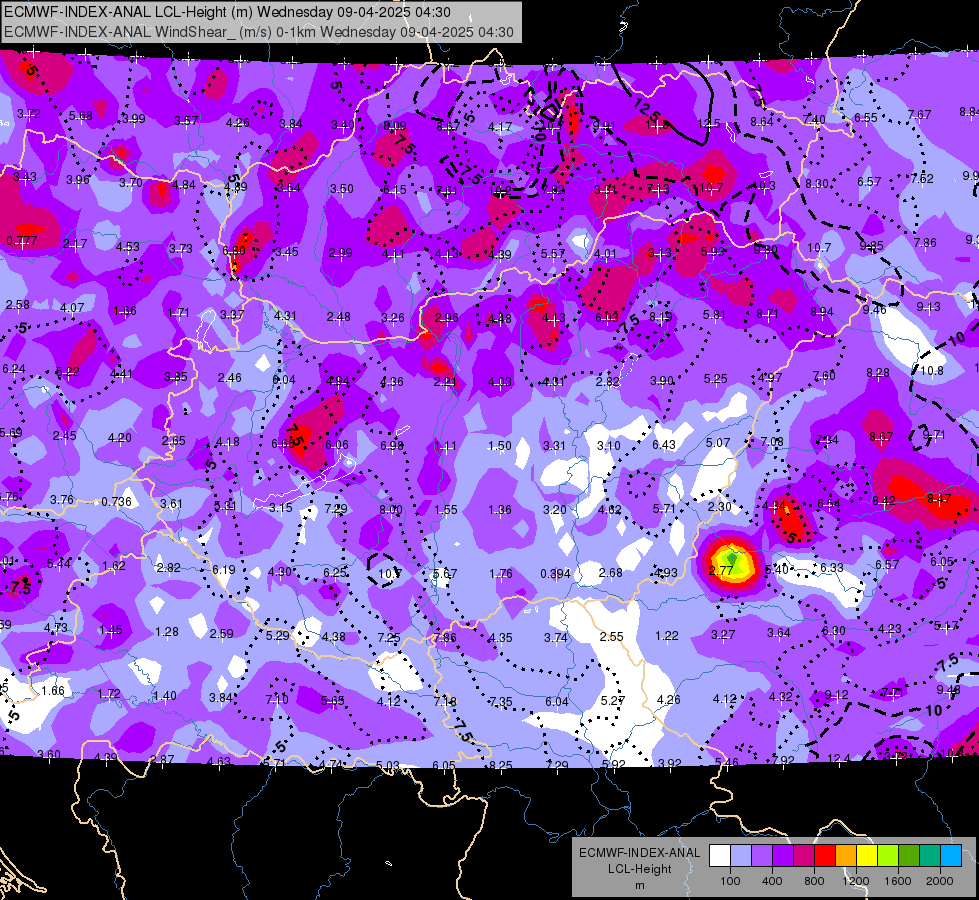Click the grid value 8.94
The width and height of the screenshot is (979, 900).
click(x=822, y=312)
